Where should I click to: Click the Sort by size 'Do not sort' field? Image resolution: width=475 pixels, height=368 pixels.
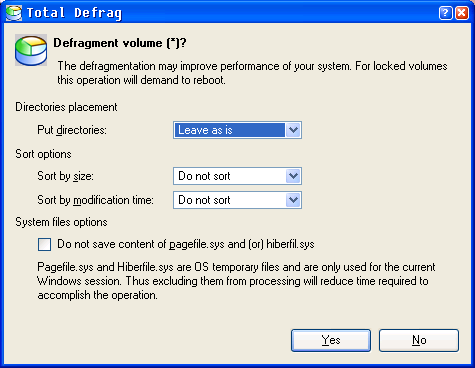click(237, 176)
